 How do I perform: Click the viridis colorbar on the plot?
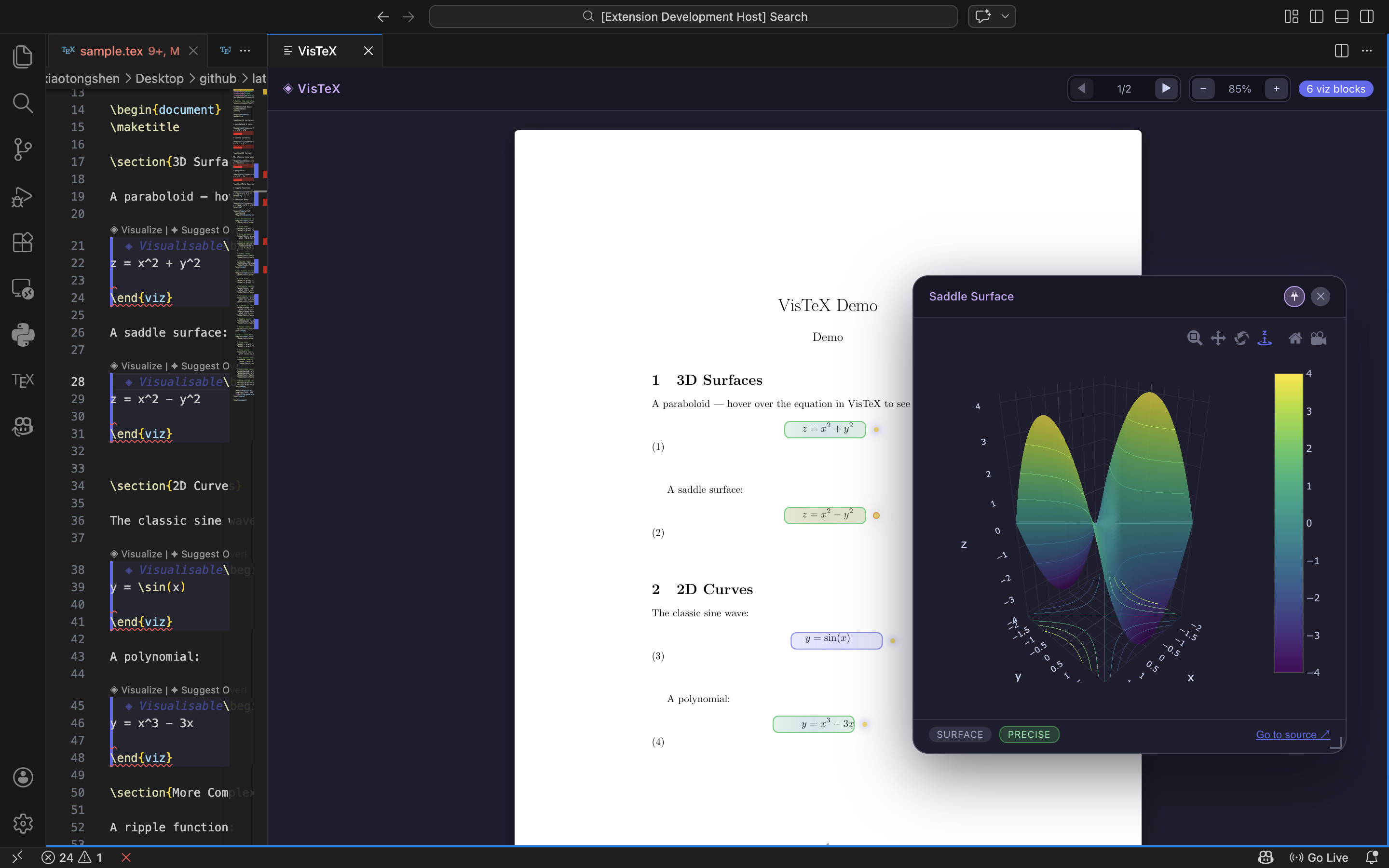(x=1288, y=522)
